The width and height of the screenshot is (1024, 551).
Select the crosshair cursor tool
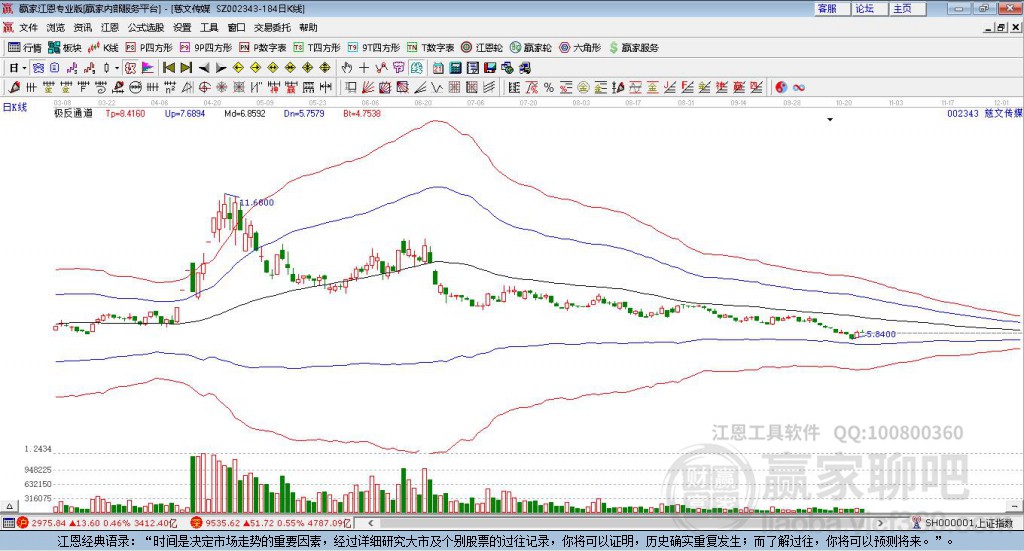pos(364,68)
